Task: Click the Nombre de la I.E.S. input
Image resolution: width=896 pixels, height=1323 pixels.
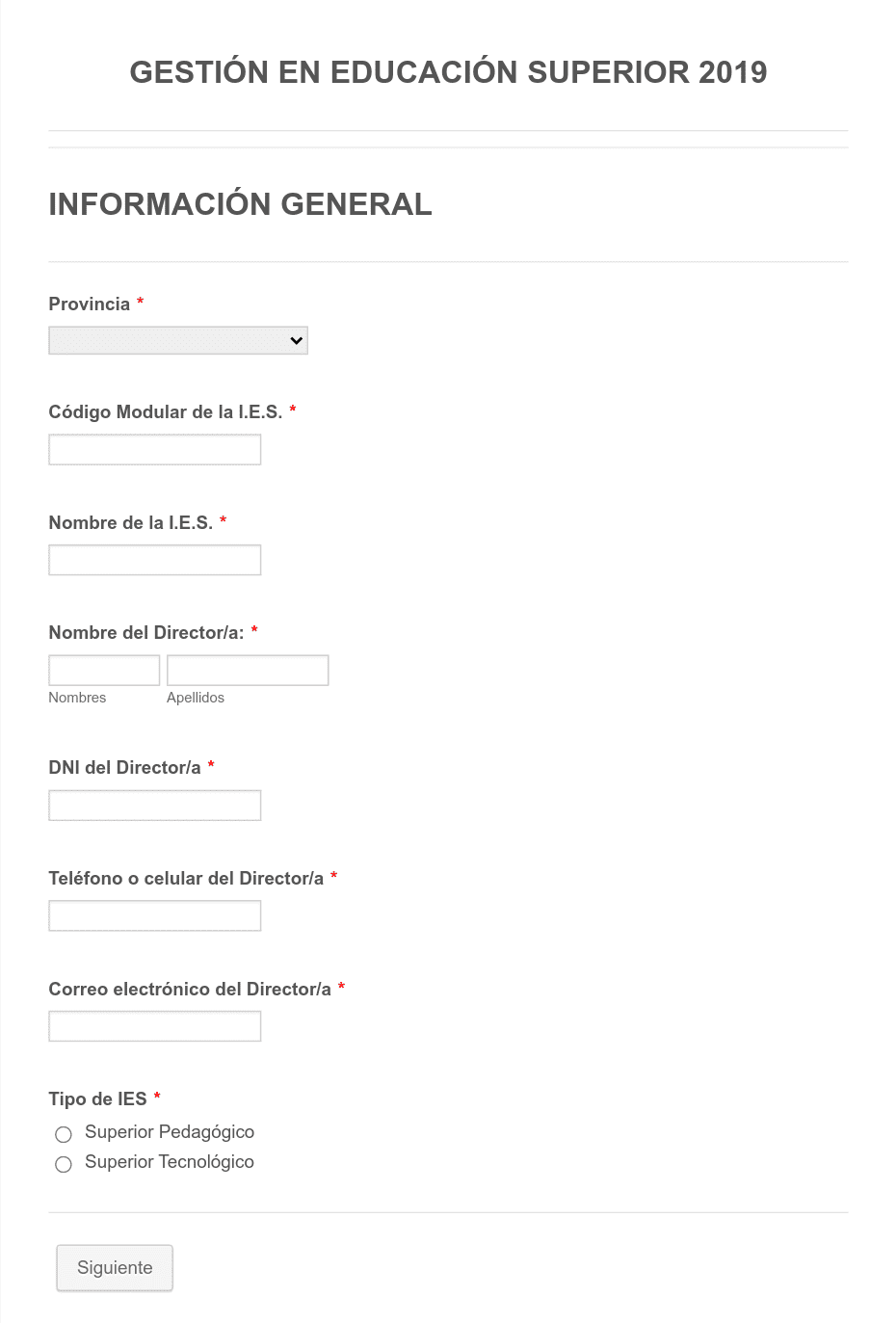Action: click(x=155, y=560)
